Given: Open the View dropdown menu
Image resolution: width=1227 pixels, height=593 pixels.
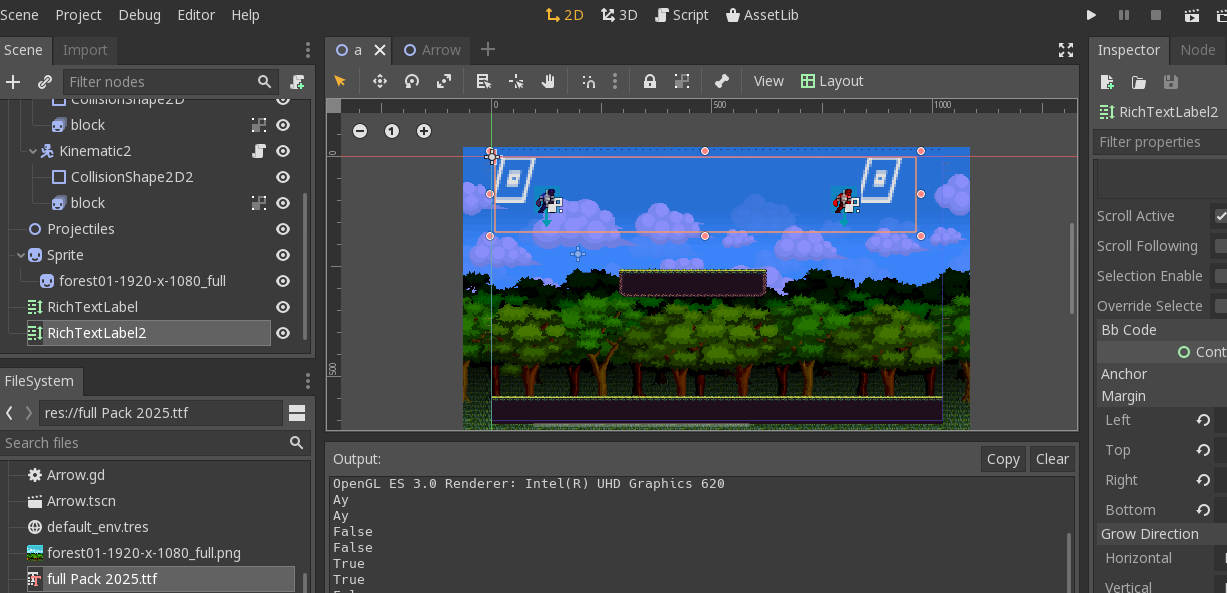Looking at the screenshot, I should [768, 81].
